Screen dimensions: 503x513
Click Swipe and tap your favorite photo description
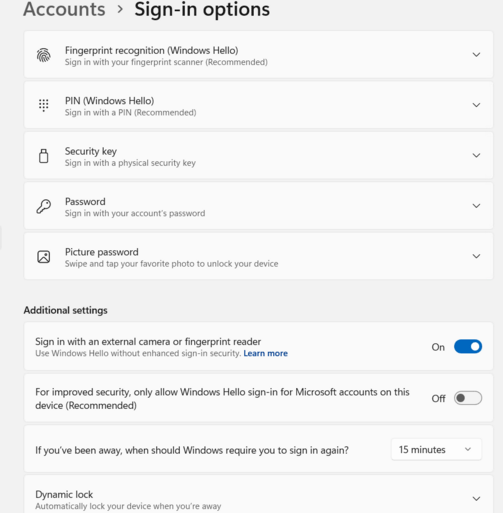(171, 264)
